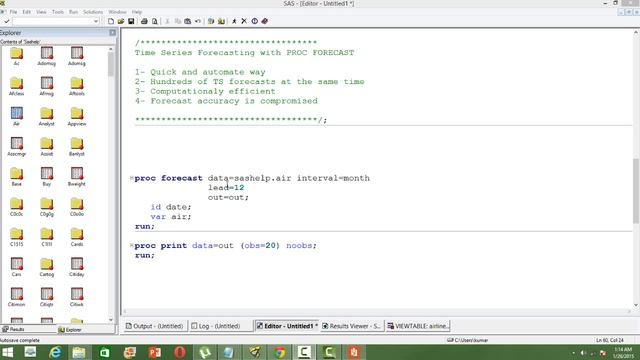Switch to the Results Viewer window tab
The image size is (640, 360).
[352, 326]
